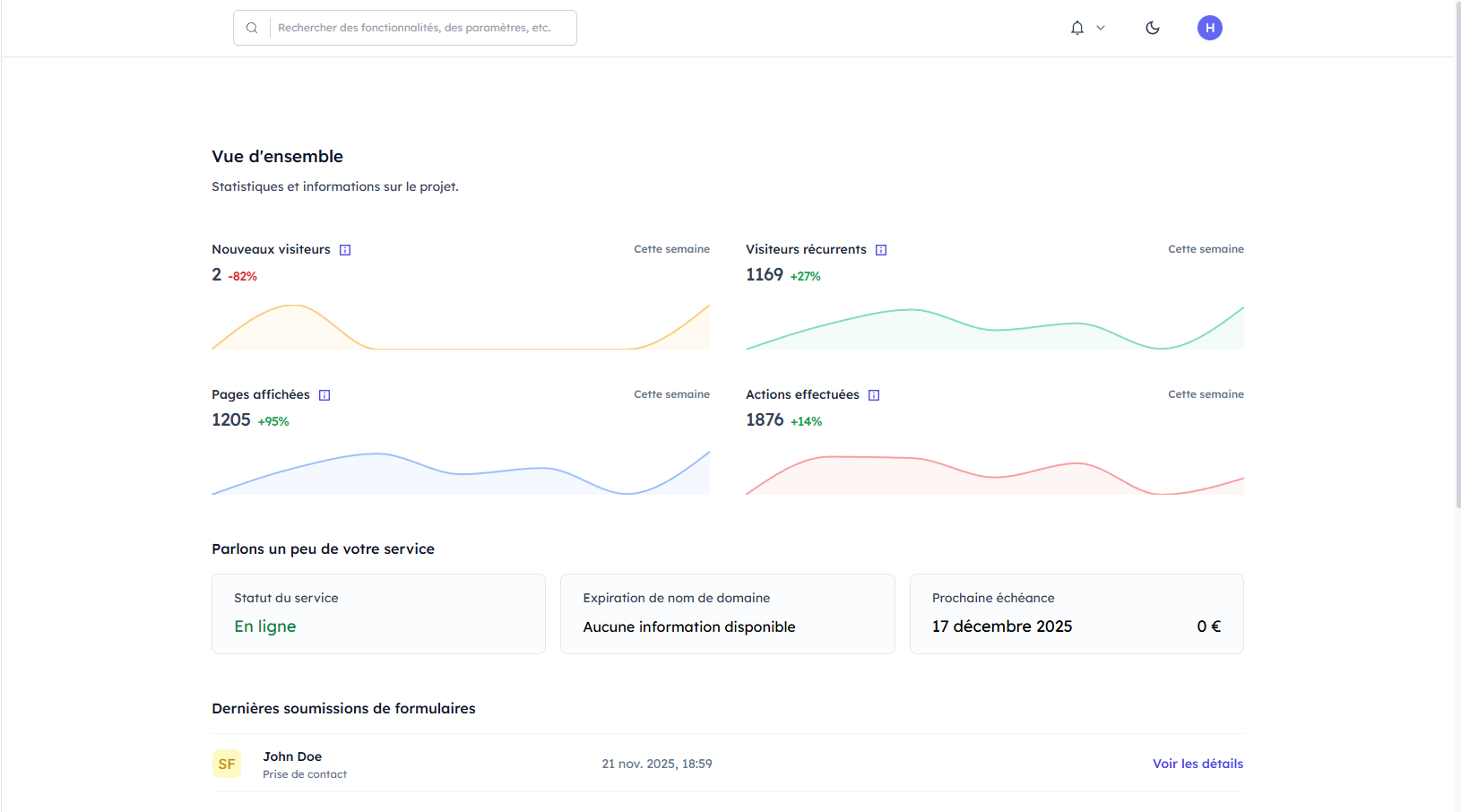Viewport: 1461px width, 812px height.
Task: Click the vertical page scrollbar
Action: 1457,269
